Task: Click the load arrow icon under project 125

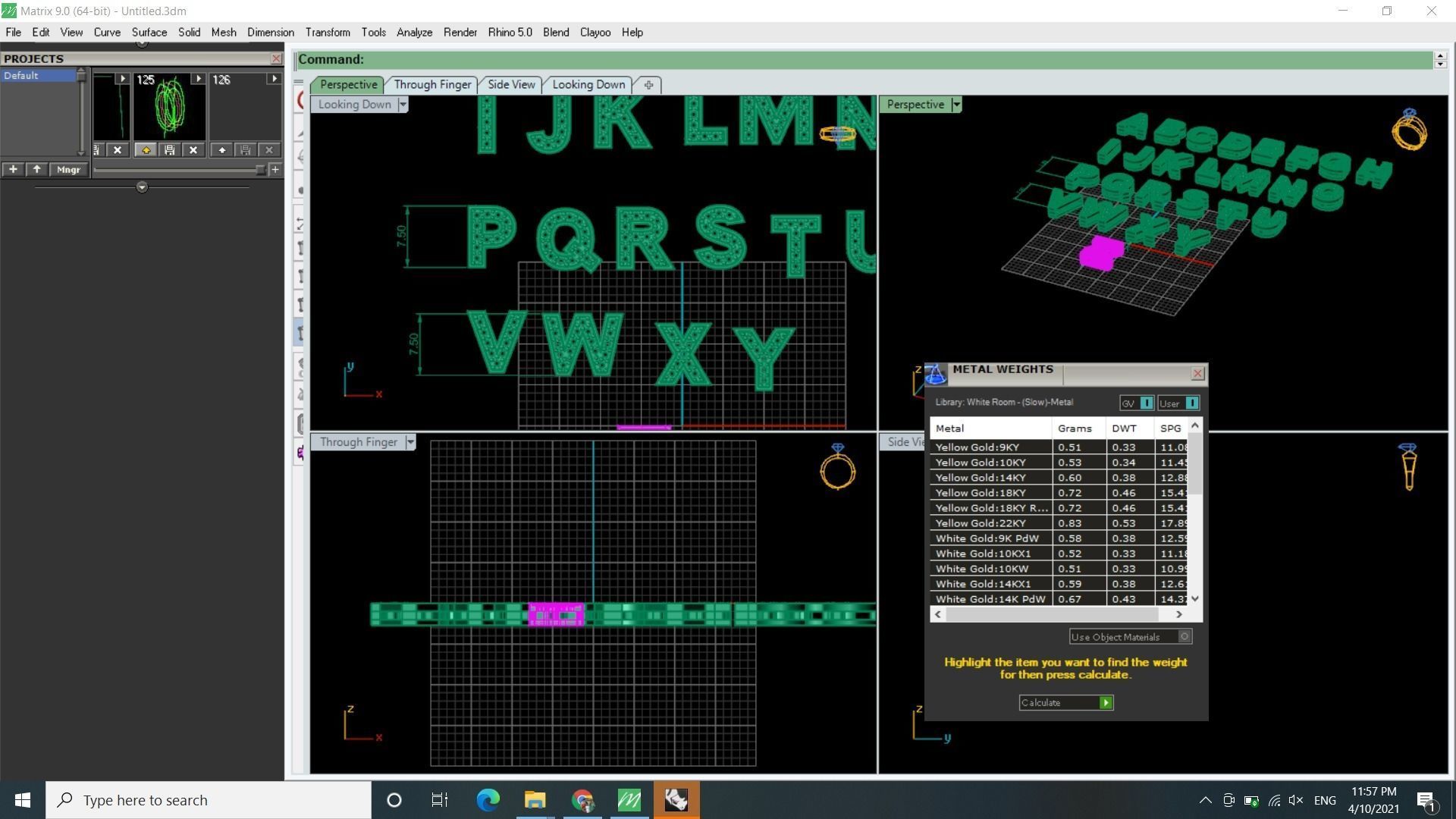Action: (x=146, y=150)
